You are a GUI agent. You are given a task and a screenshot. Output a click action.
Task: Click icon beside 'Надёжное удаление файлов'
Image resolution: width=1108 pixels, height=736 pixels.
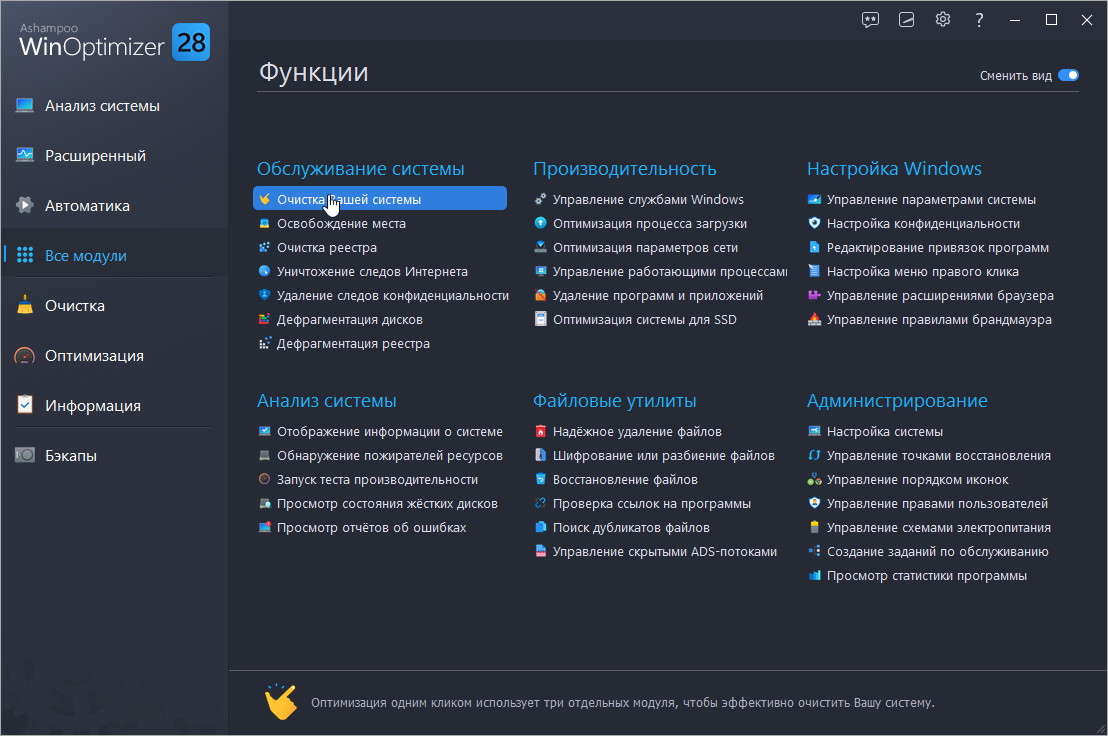[541, 430]
